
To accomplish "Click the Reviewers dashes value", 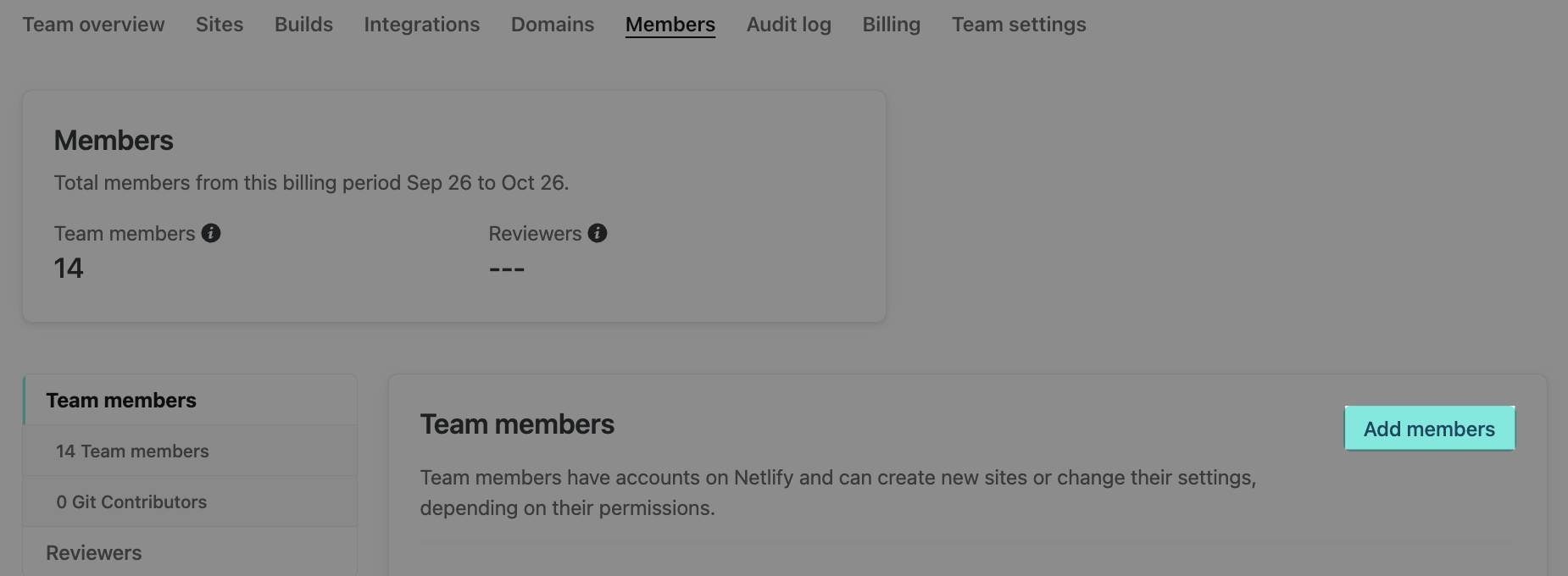I will click(507, 269).
